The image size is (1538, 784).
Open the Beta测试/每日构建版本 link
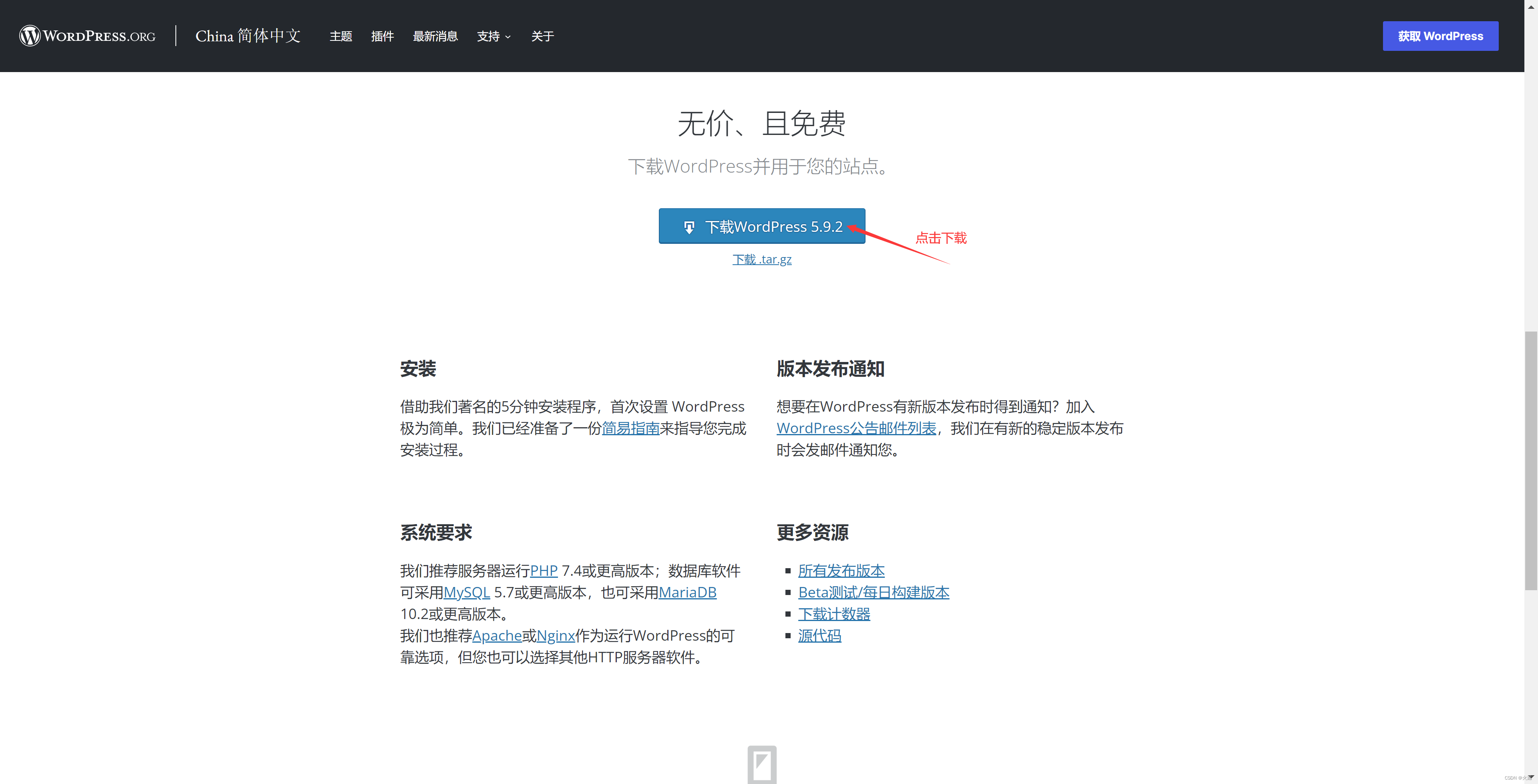(x=874, y=592)
